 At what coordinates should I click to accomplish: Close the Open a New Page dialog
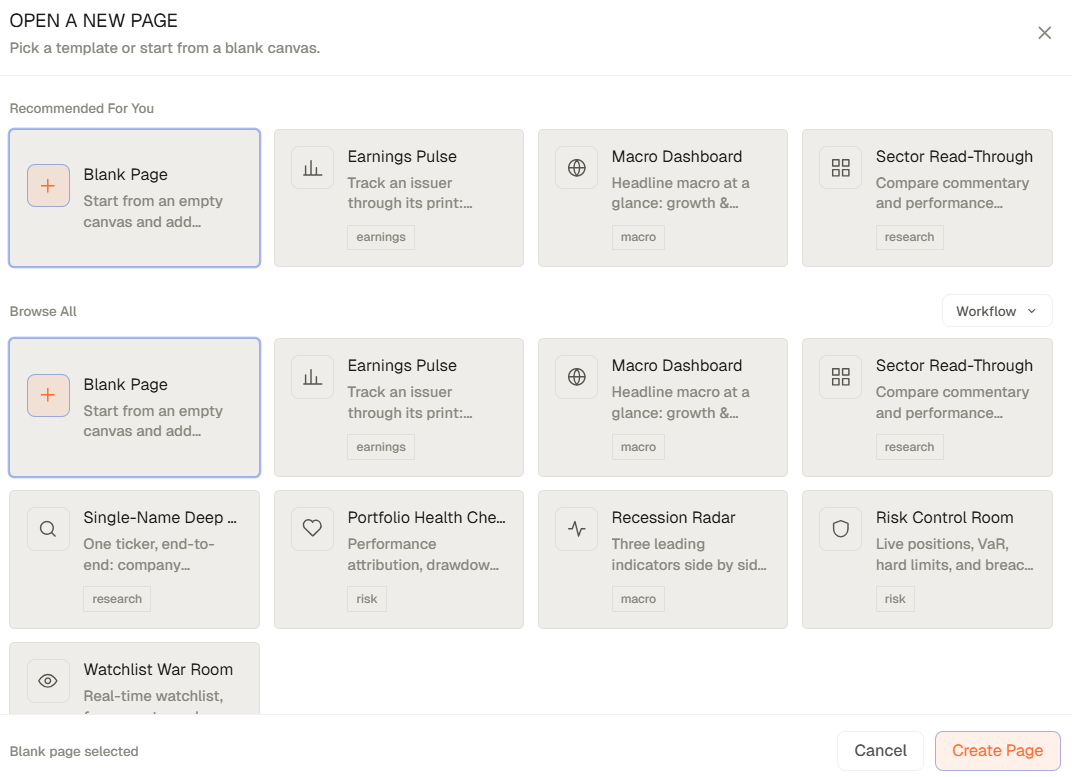pyautogui.click(x=1044, y=33)
